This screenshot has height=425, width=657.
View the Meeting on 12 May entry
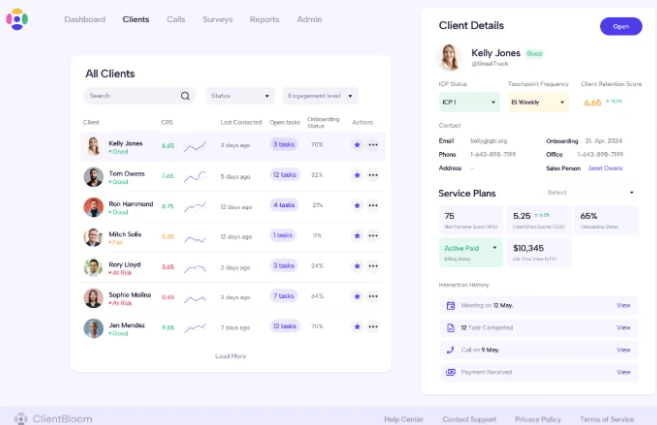[623, 306]
